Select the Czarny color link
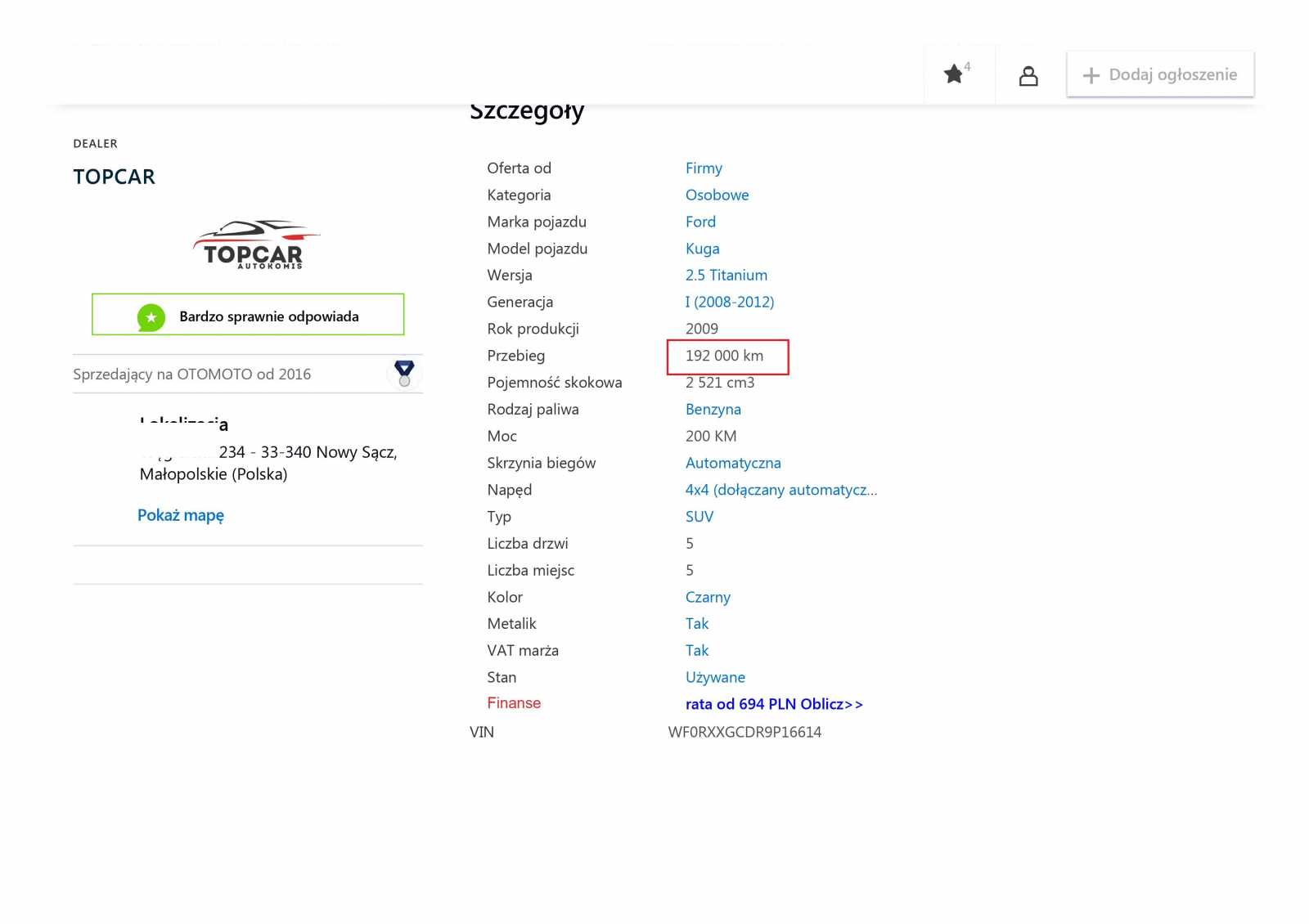Viewport: 1309px width, 924px height. pyautogui.click(x=708, y=598)
